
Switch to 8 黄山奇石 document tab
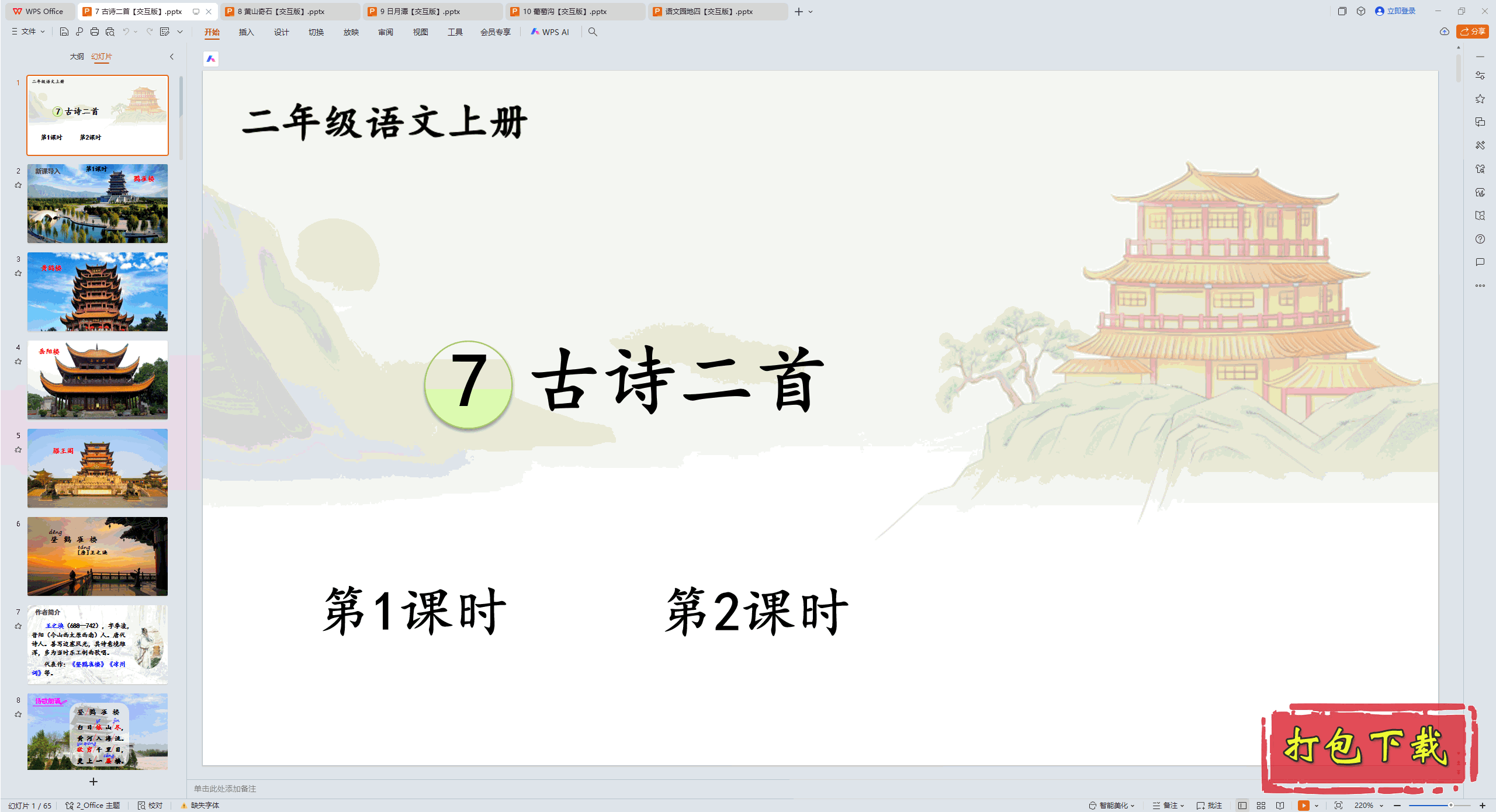click(280, 11)
